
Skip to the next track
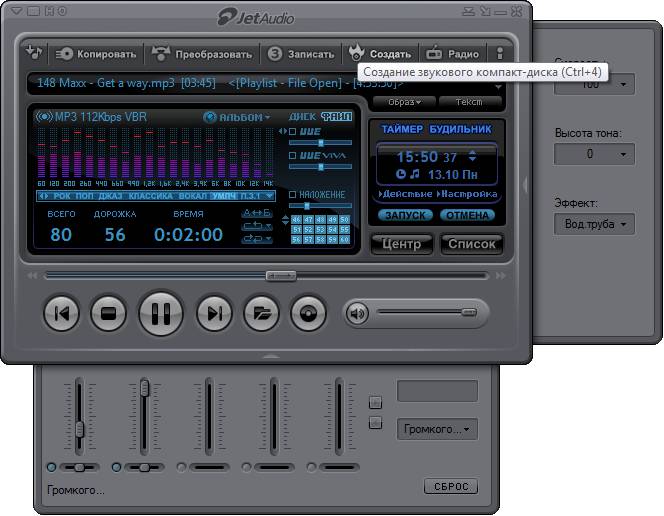[x=215, y=313]
